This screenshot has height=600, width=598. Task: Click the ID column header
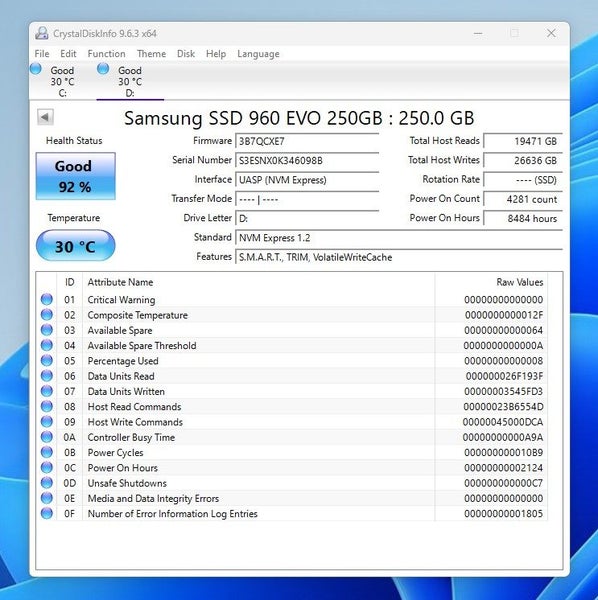point(70,282)
